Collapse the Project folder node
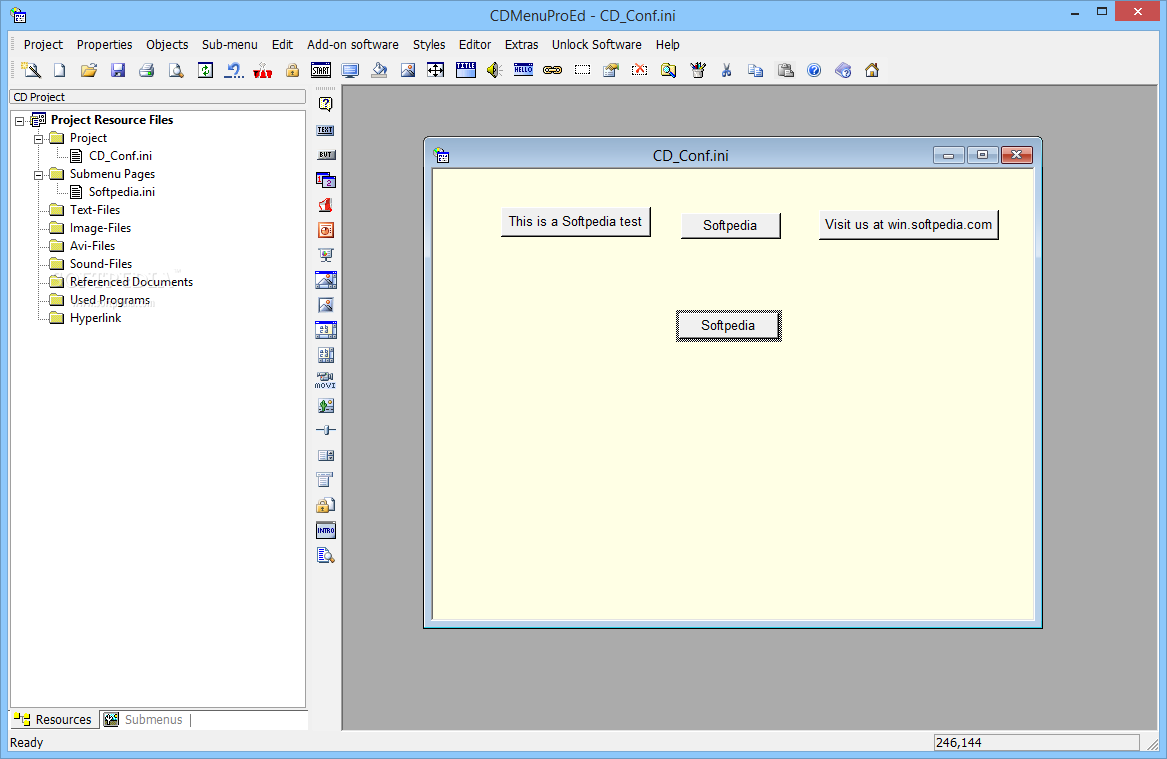The height and width of the screenshot is (759, 1167). coord(39,138)
